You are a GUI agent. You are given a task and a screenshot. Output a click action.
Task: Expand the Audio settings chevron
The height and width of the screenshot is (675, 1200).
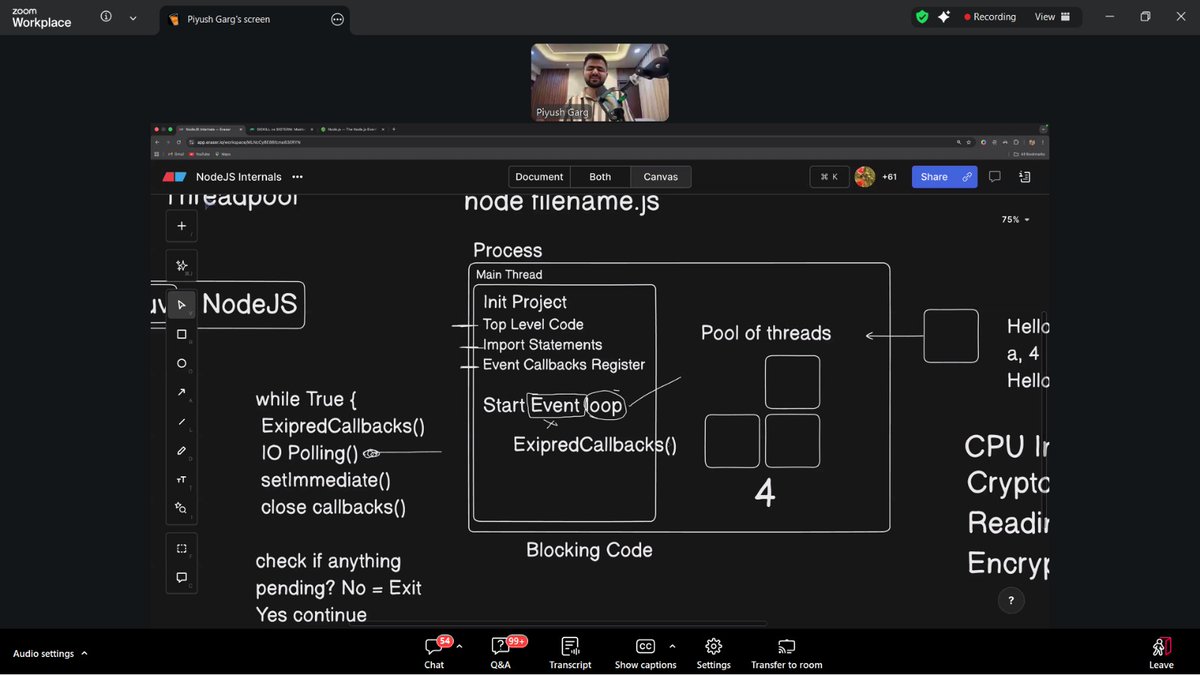(x=84, y=653)
